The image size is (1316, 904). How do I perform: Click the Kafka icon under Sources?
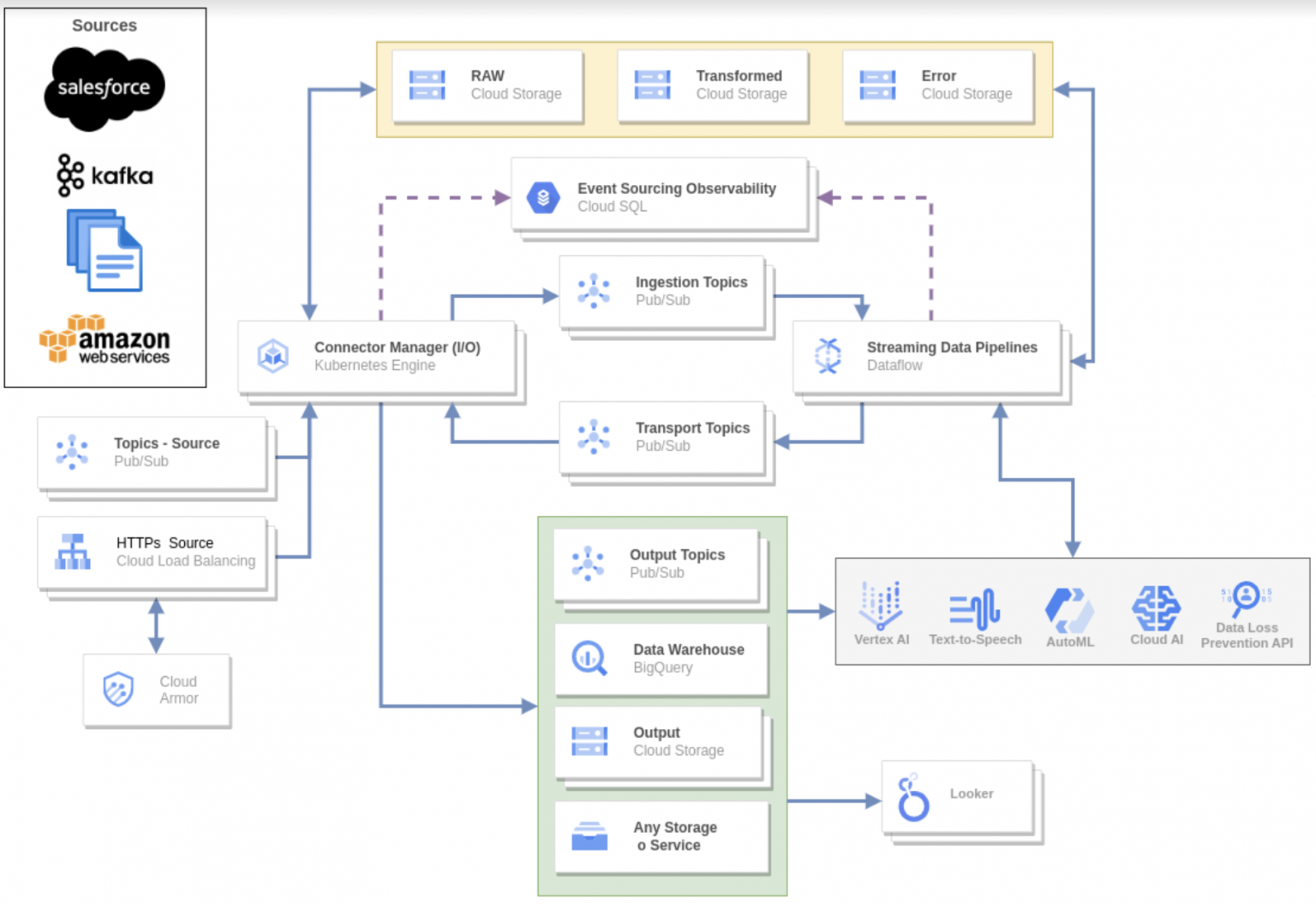point(105,175)
